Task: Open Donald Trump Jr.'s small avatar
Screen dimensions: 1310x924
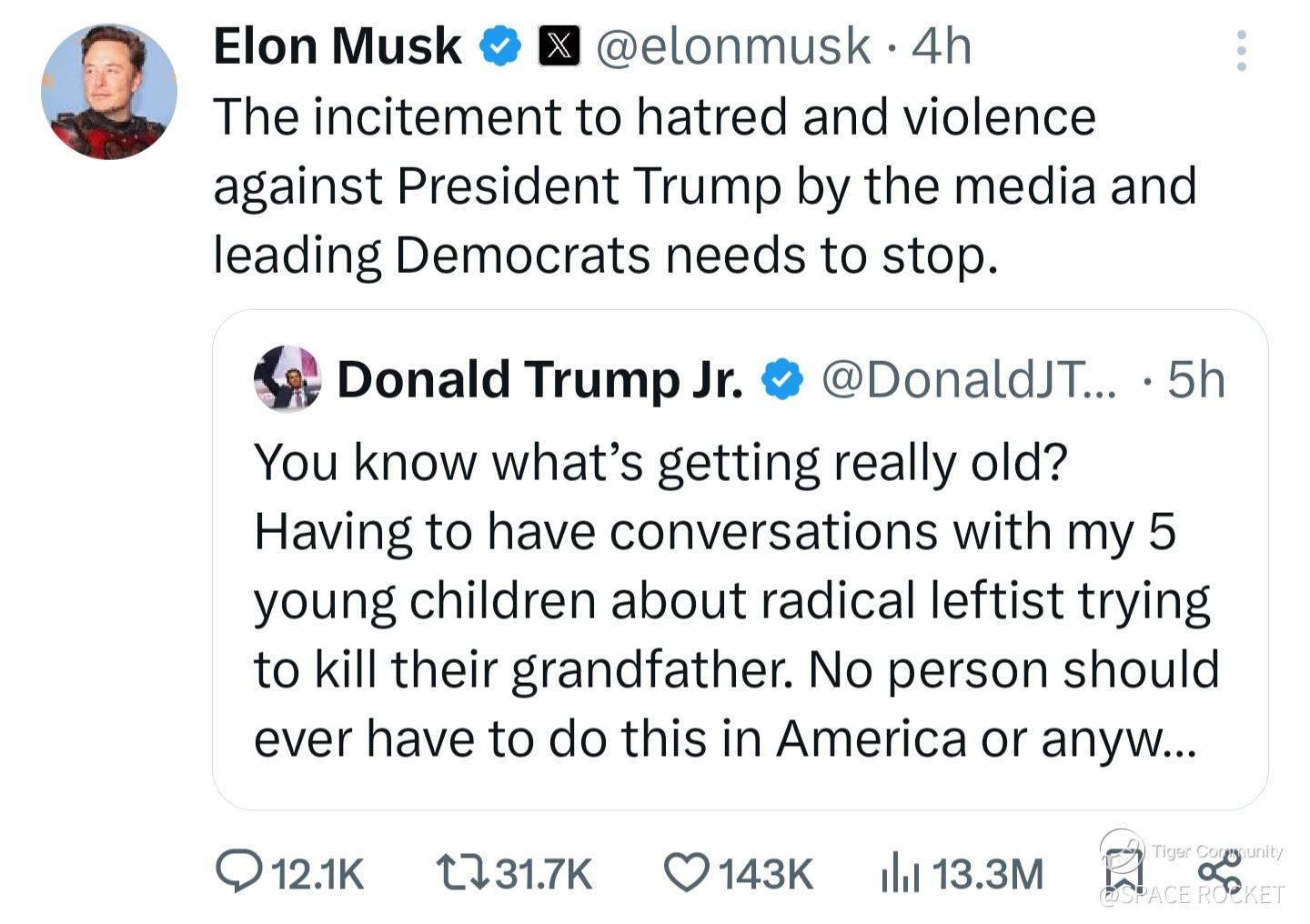Action: 287,378
